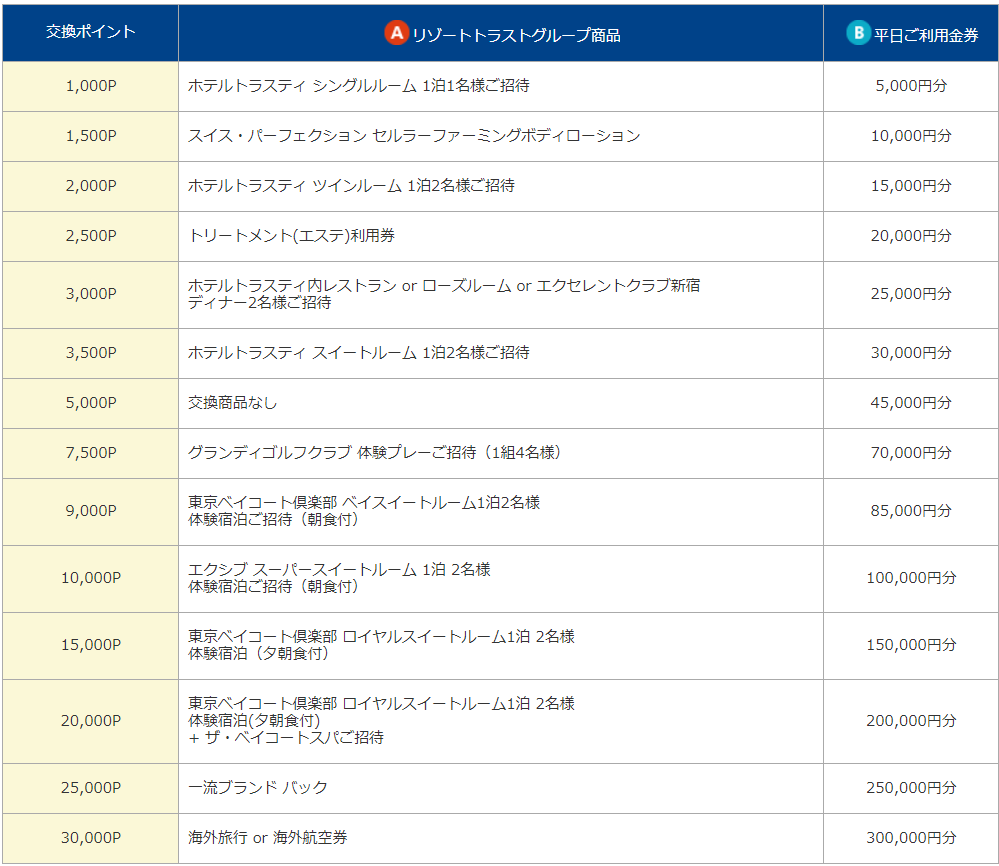Click ホテルトラスティ シングルルーム 1泊1名様ご招待
Viewport: 999px width, 866px height.
[x=359, y=85]
